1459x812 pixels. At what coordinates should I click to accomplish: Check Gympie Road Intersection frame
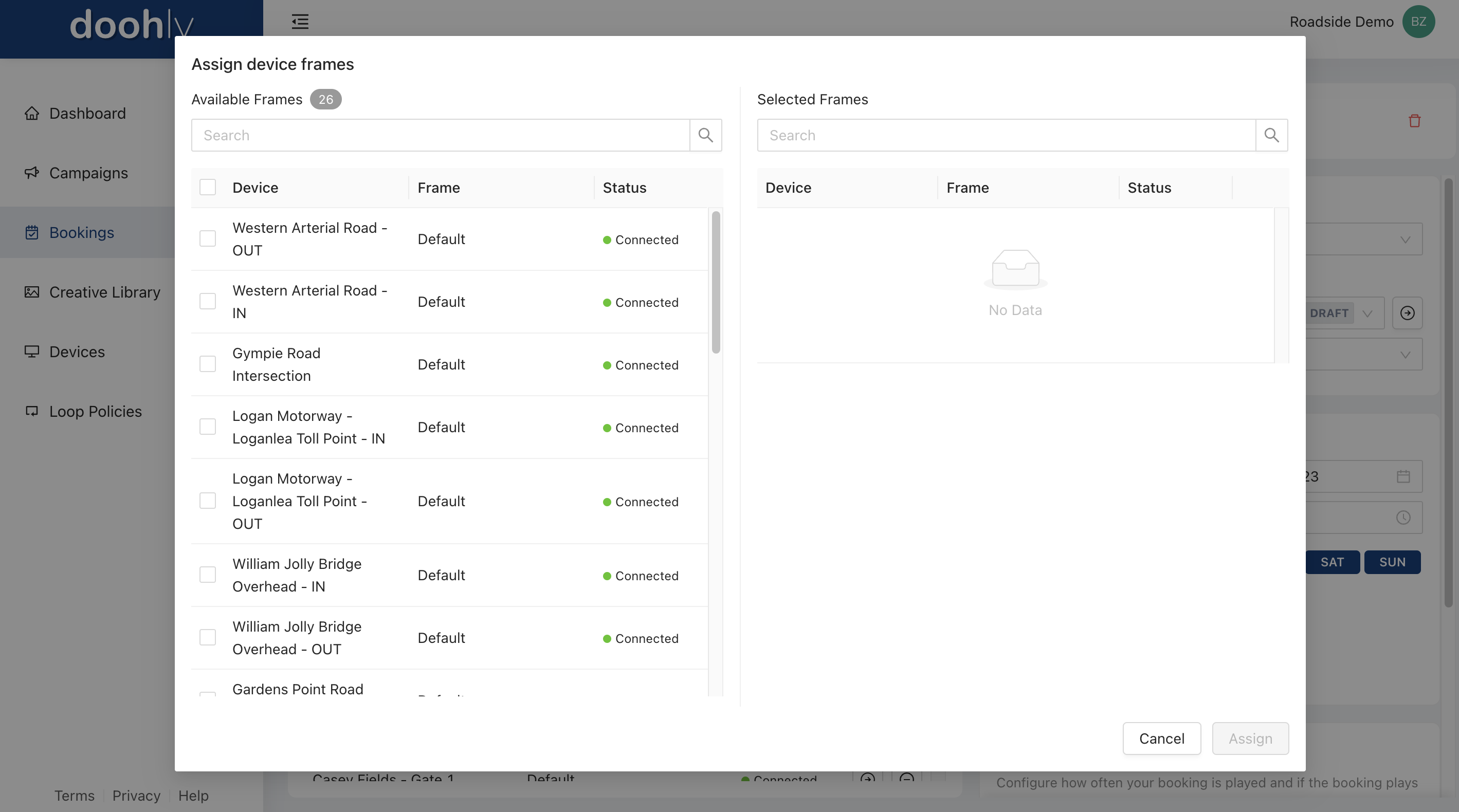pos(207,364)
